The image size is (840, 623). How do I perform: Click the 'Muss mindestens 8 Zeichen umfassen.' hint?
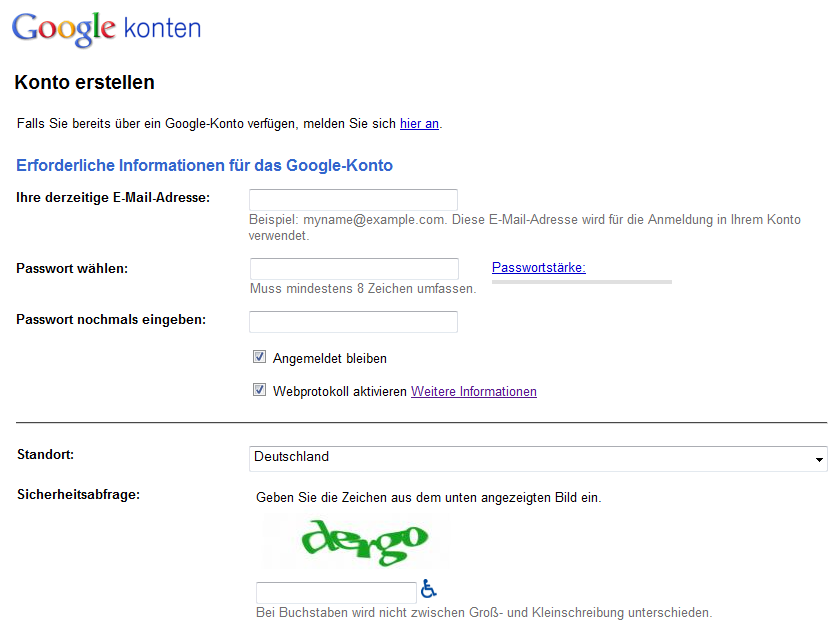click(x=363, y=289)
